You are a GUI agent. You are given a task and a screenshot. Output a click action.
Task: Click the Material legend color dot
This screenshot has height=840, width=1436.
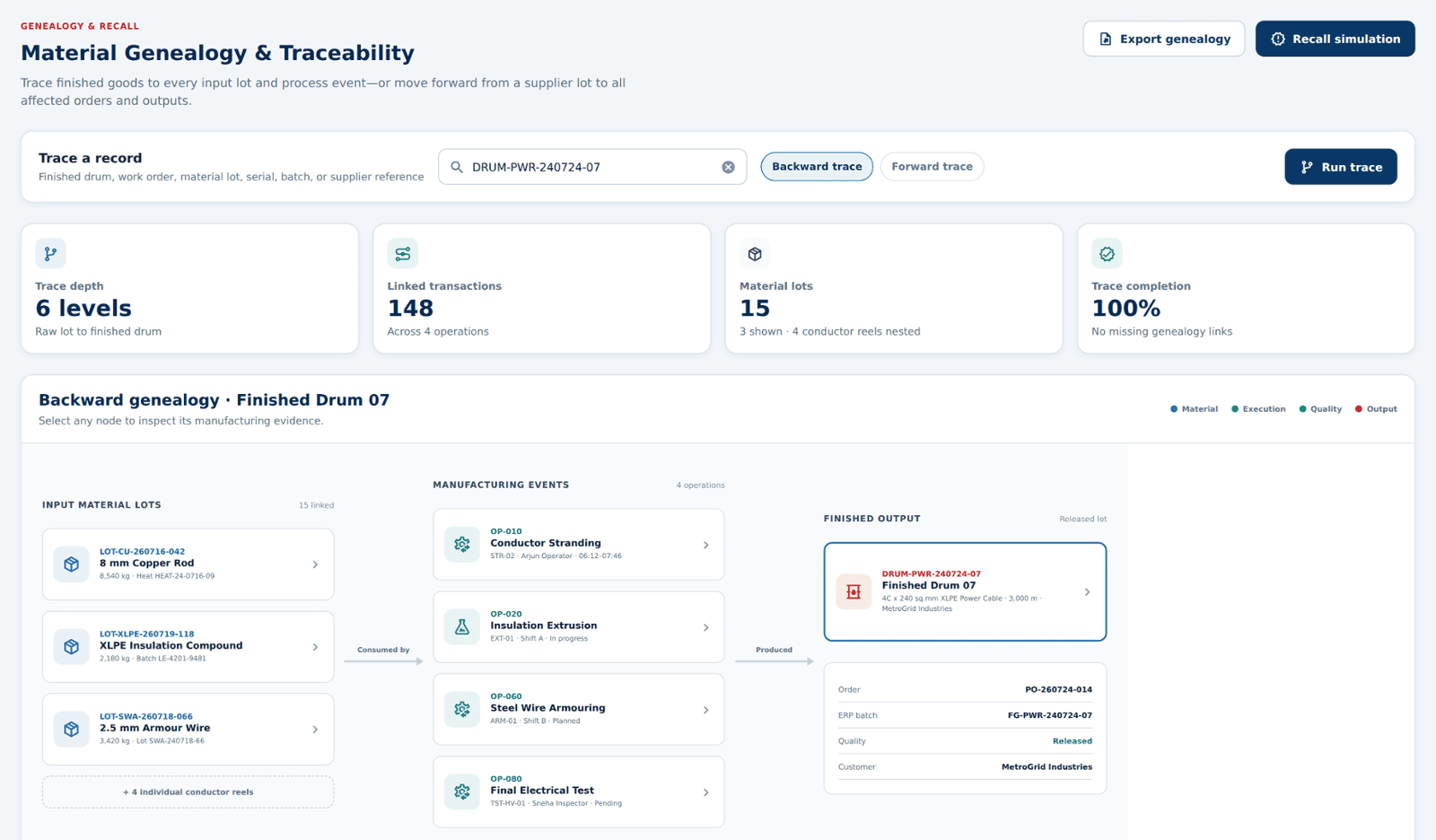pos(1174,409)
